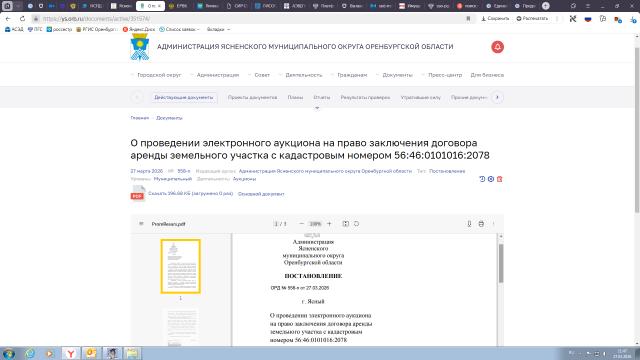Click Постановление type link
The height and width of the screenshot is (360, 640).
click(x=447, y=171)
